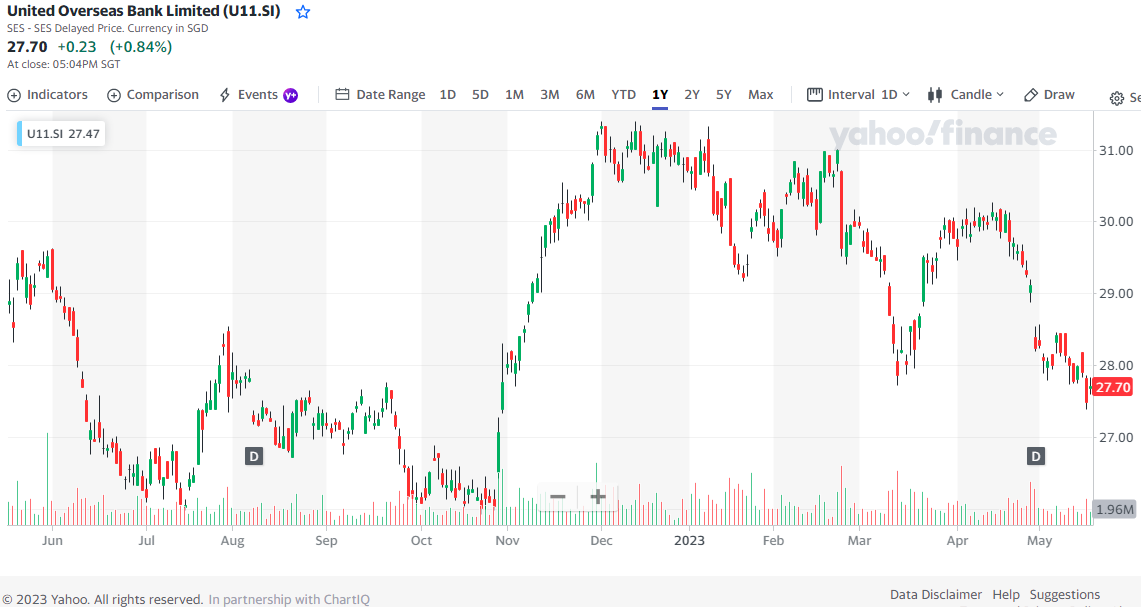This screenshot has height=607, width=1141.
Task: Click the +0.23 price change value
Action: click(x=77, y=47)
